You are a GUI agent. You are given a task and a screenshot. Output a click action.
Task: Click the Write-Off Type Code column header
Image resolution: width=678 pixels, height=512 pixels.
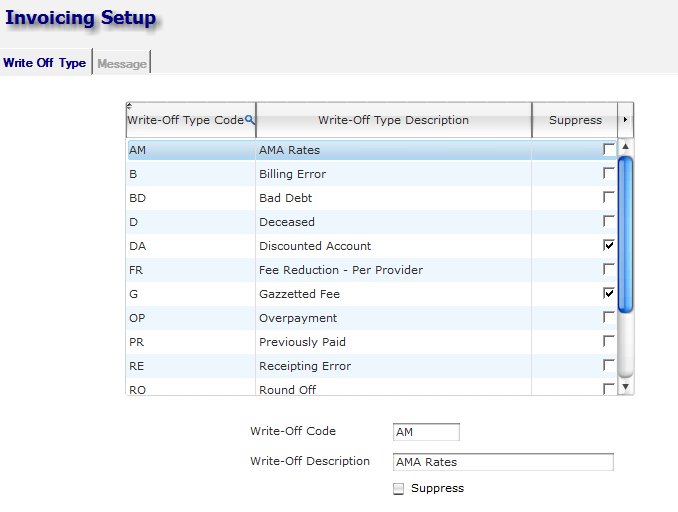(191, 120)
